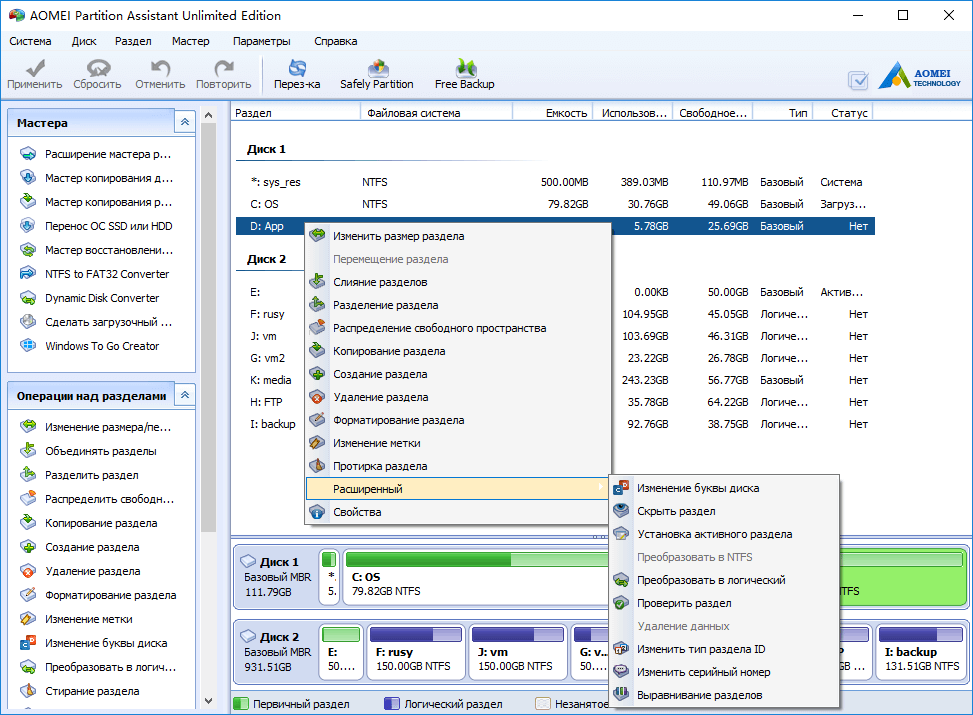Click the Применить (Apply) toolbar icon
The height and width of the screenshot is (715, 973).
(x=35, y=68)
